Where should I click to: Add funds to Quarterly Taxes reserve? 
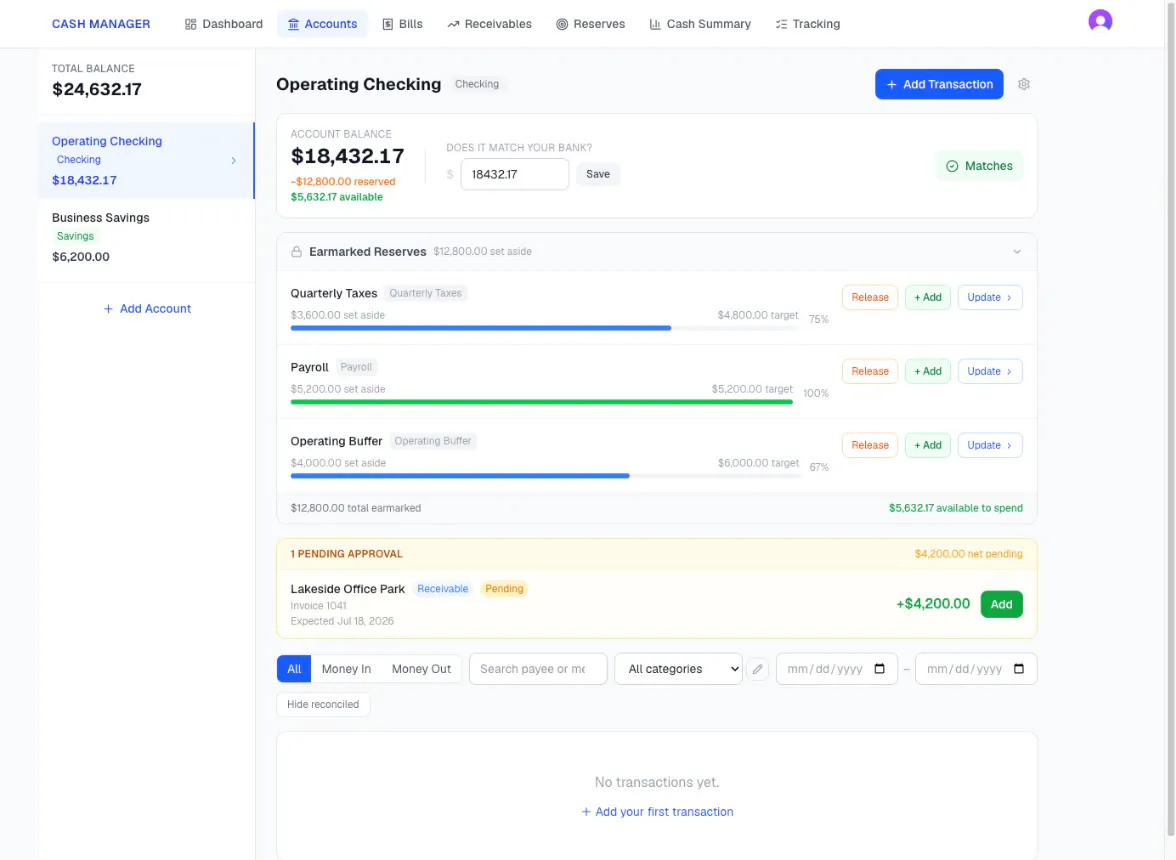[928, 297]
